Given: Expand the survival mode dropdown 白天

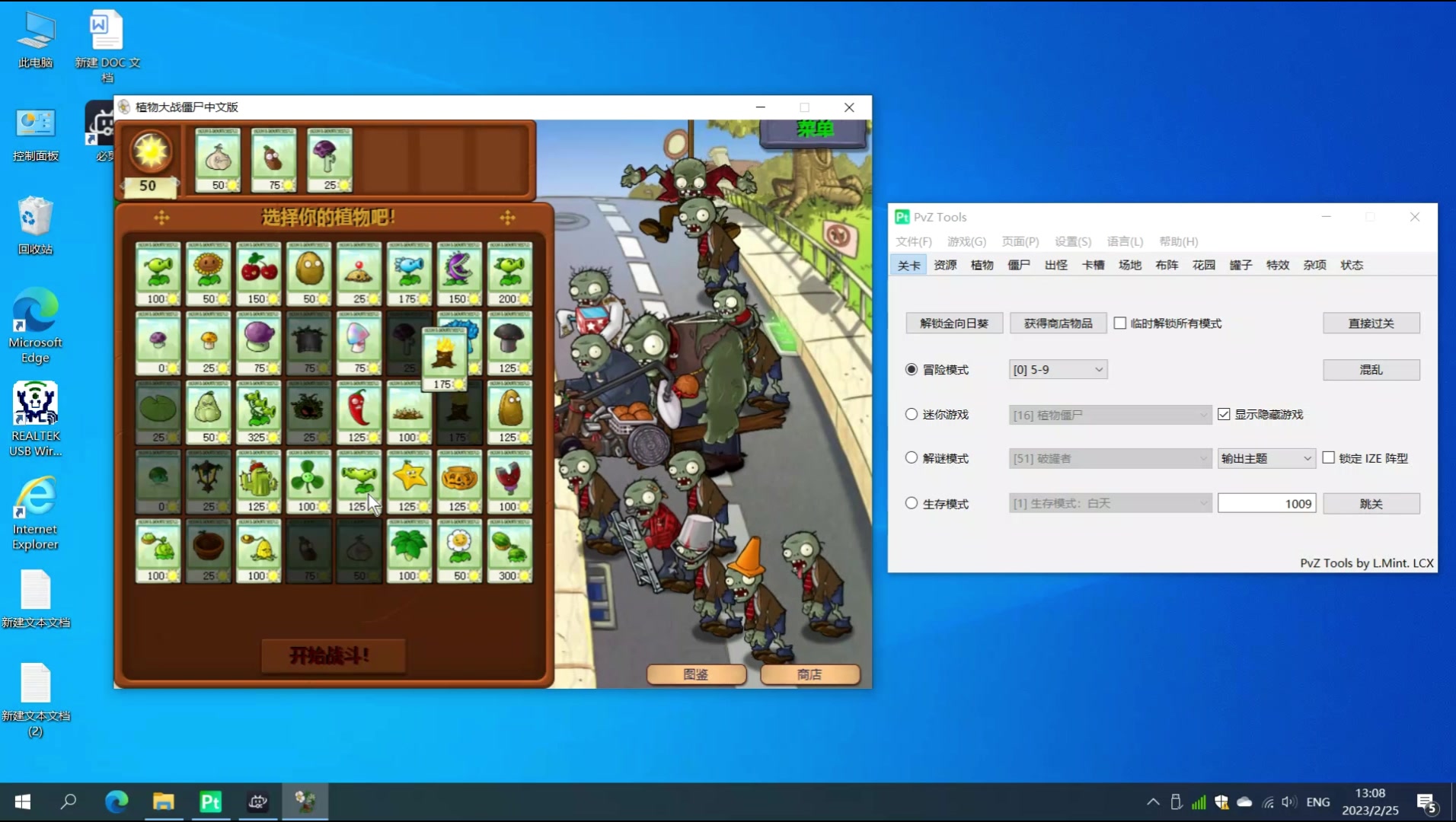Looking at the screenshot, I should 1110,503.
